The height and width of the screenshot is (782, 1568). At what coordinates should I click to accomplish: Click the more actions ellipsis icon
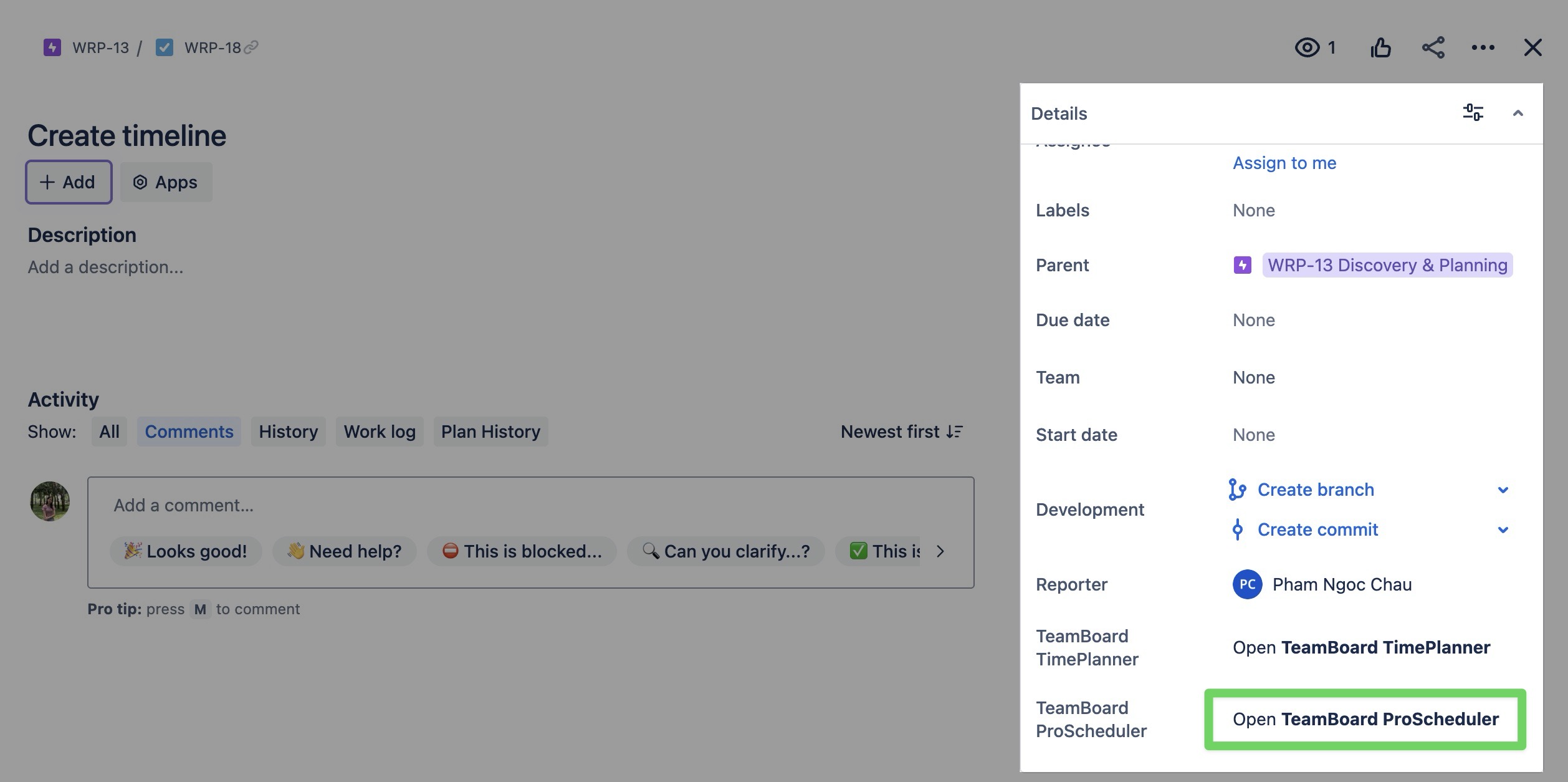1483,47
